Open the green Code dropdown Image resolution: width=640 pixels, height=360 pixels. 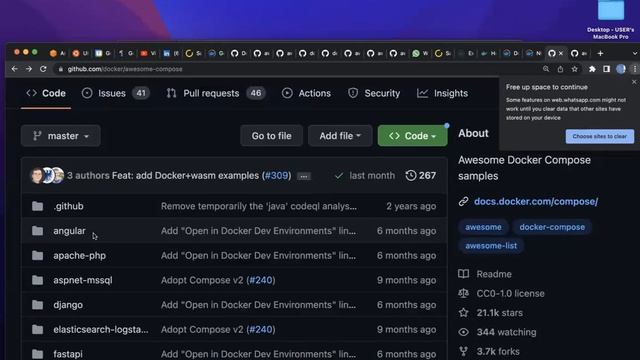pyautogui.click(x=412, y=136)
